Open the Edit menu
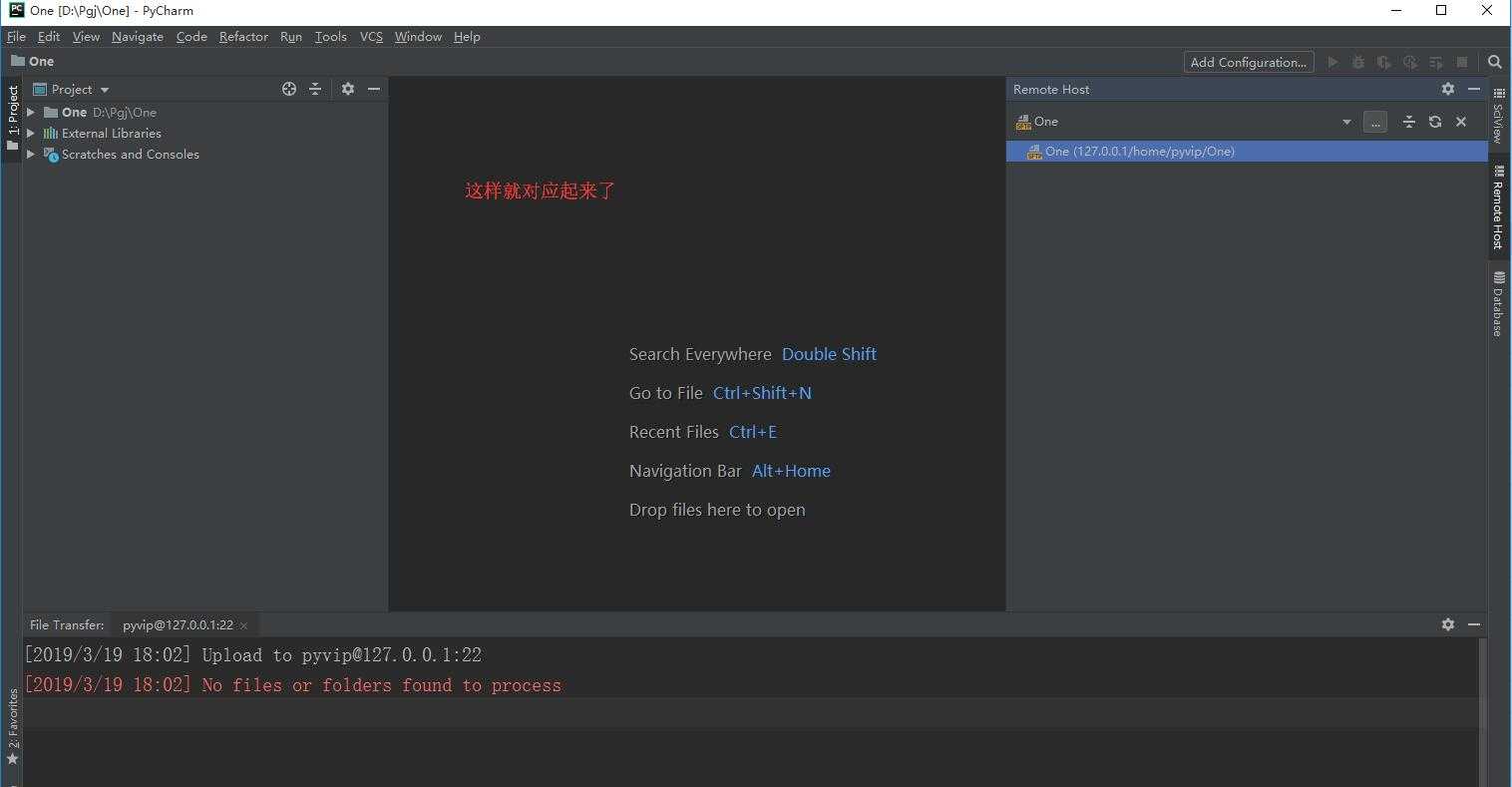The height and width of the screenshot is (787, 1512). [x=49, y=37]
